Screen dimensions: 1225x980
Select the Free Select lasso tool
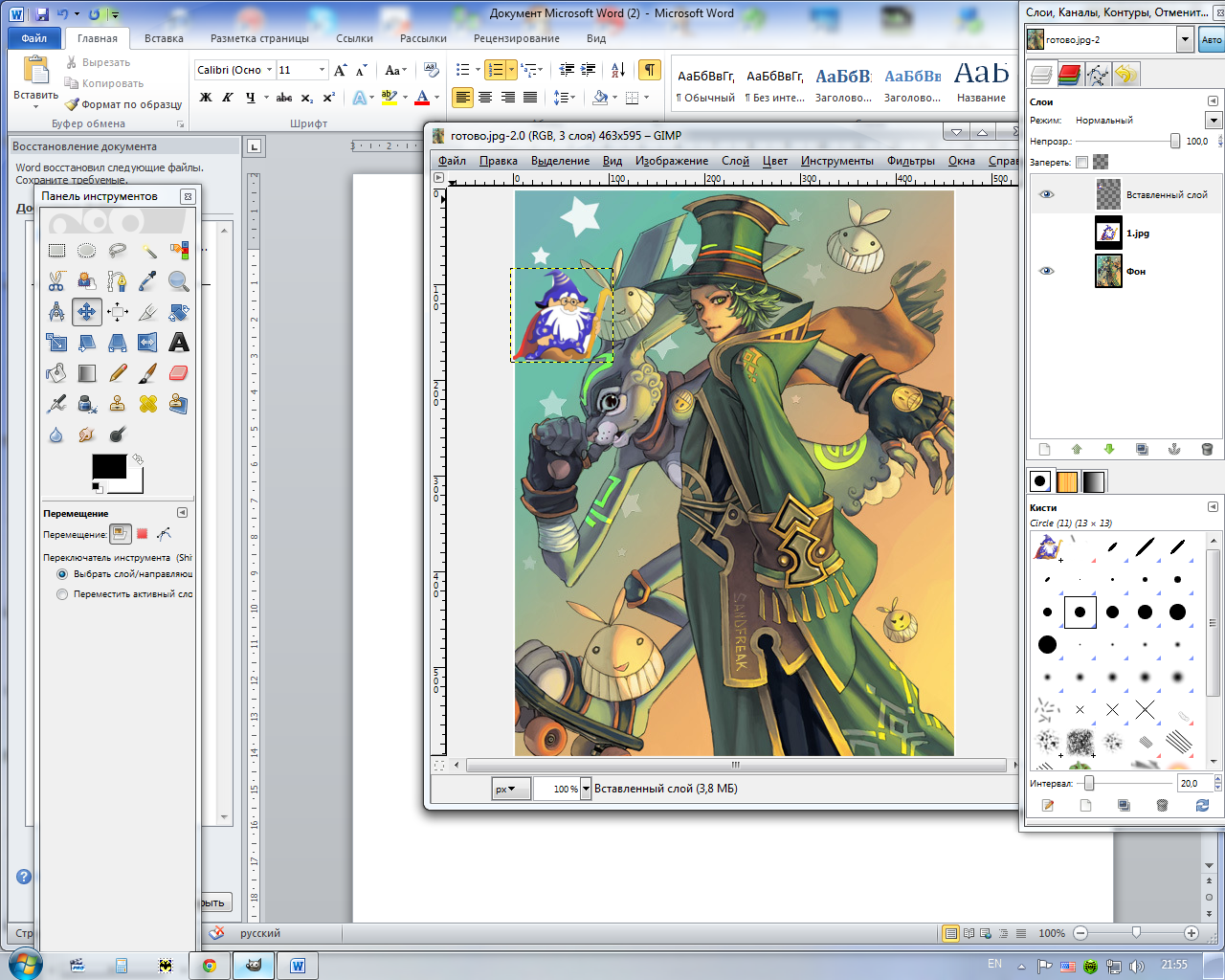(x=118, y=251)
